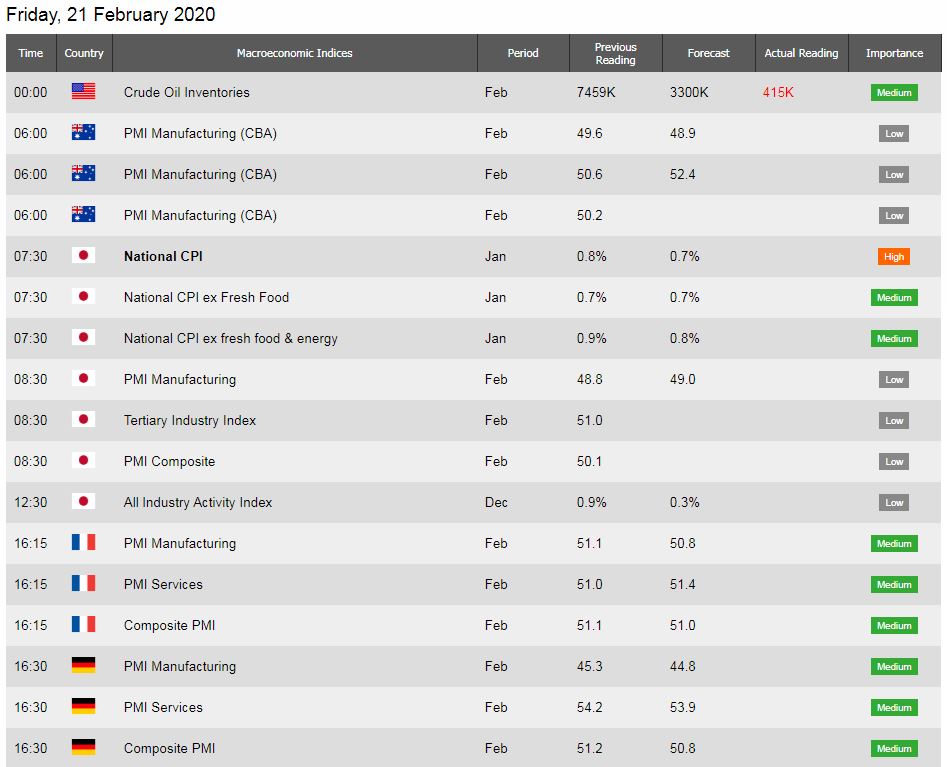This screenshot has width=947, height=767.
Task: Select the Importance column header
Action: click(x=894, y=53)
